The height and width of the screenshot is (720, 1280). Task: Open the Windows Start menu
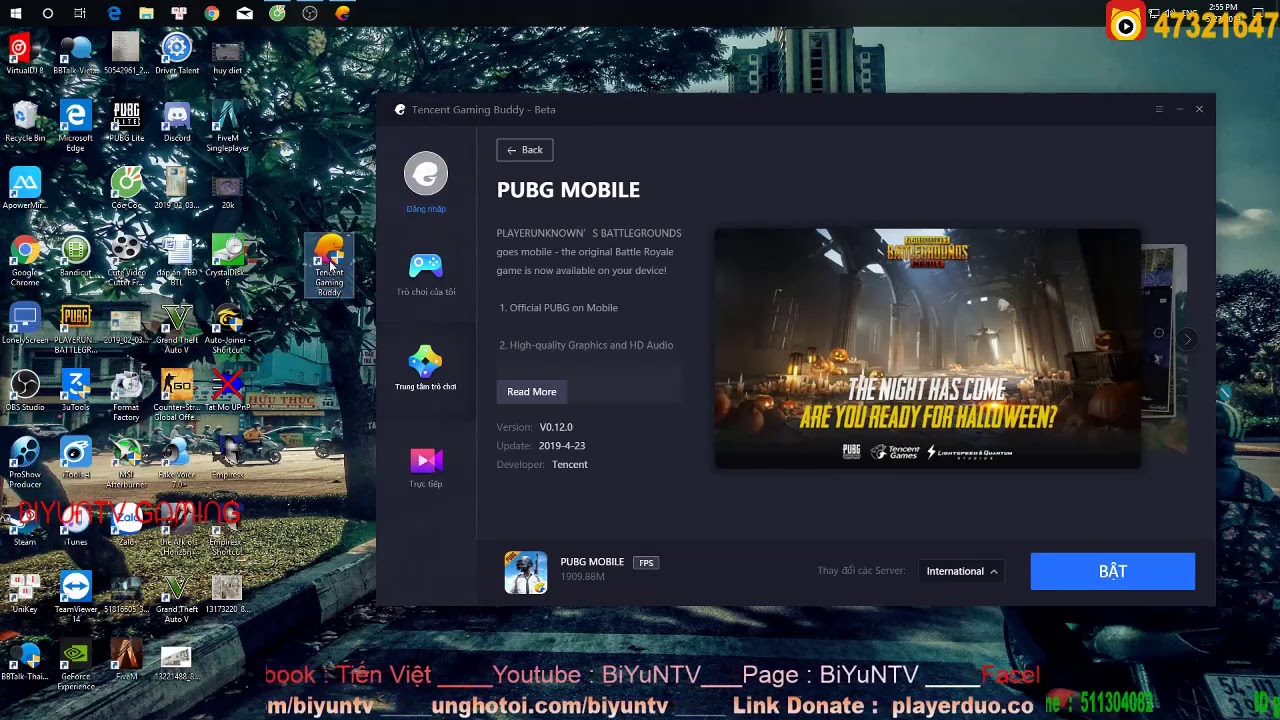point(16,13)
